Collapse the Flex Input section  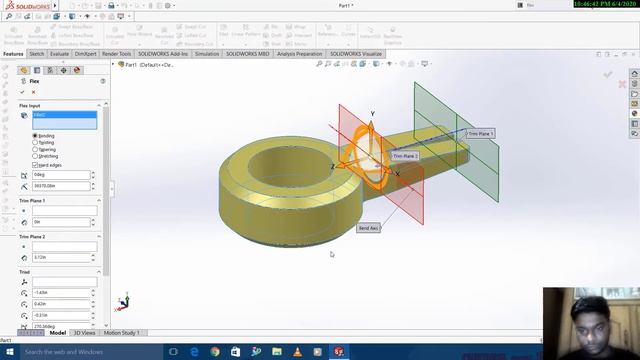[99, 106]
